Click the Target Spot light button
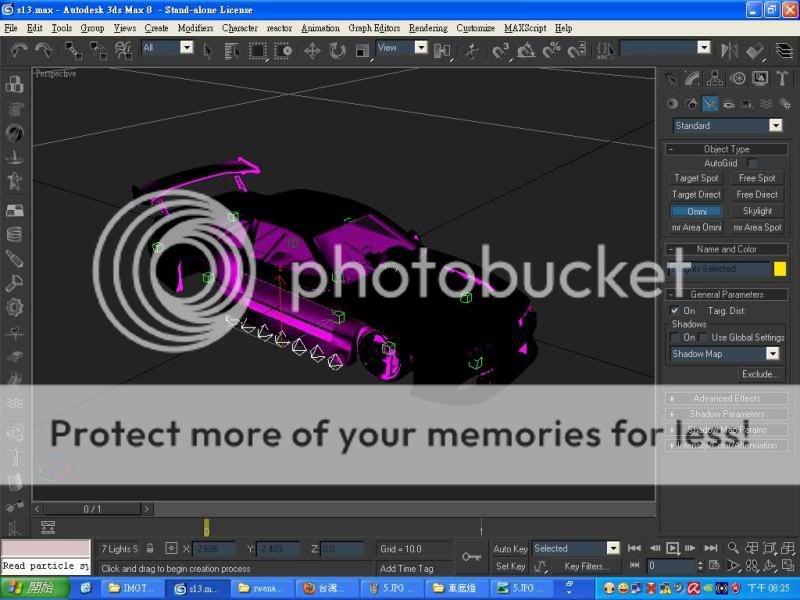This screenshot has height=600, width=800. click(x=695, y=178)
